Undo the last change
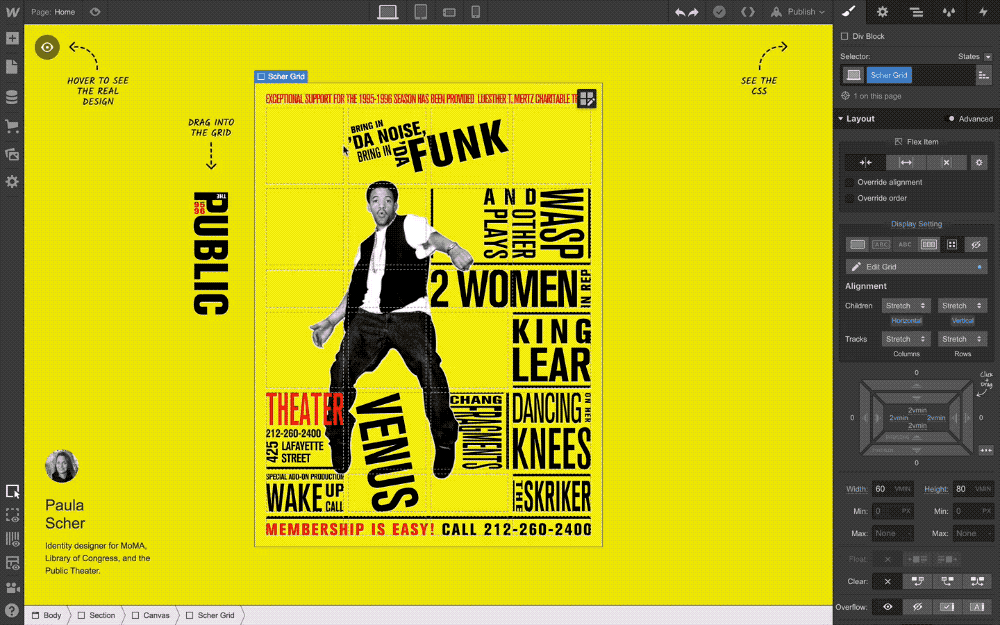1000x625 pixels. click(680, 12)
